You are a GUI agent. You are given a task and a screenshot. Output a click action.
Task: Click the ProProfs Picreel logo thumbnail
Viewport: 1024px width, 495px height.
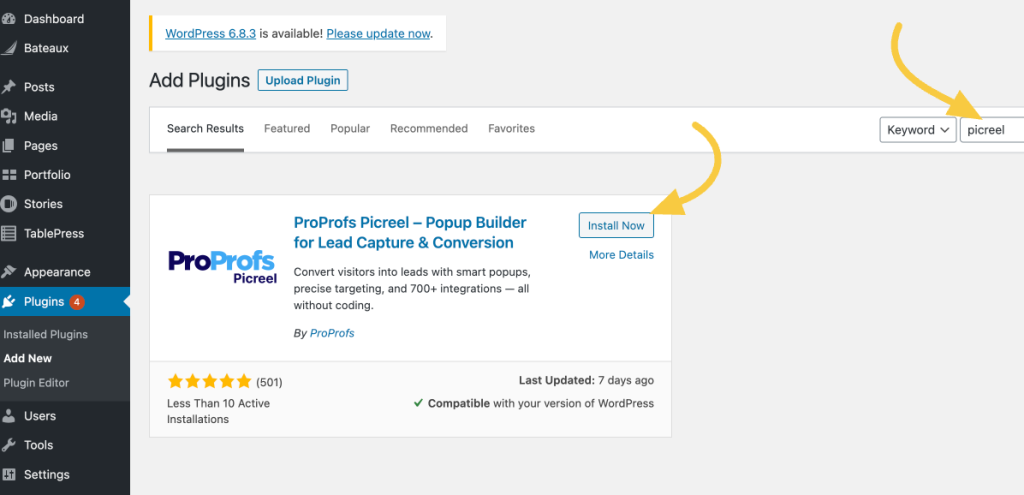pyautogui.click(x=222, y=267)
